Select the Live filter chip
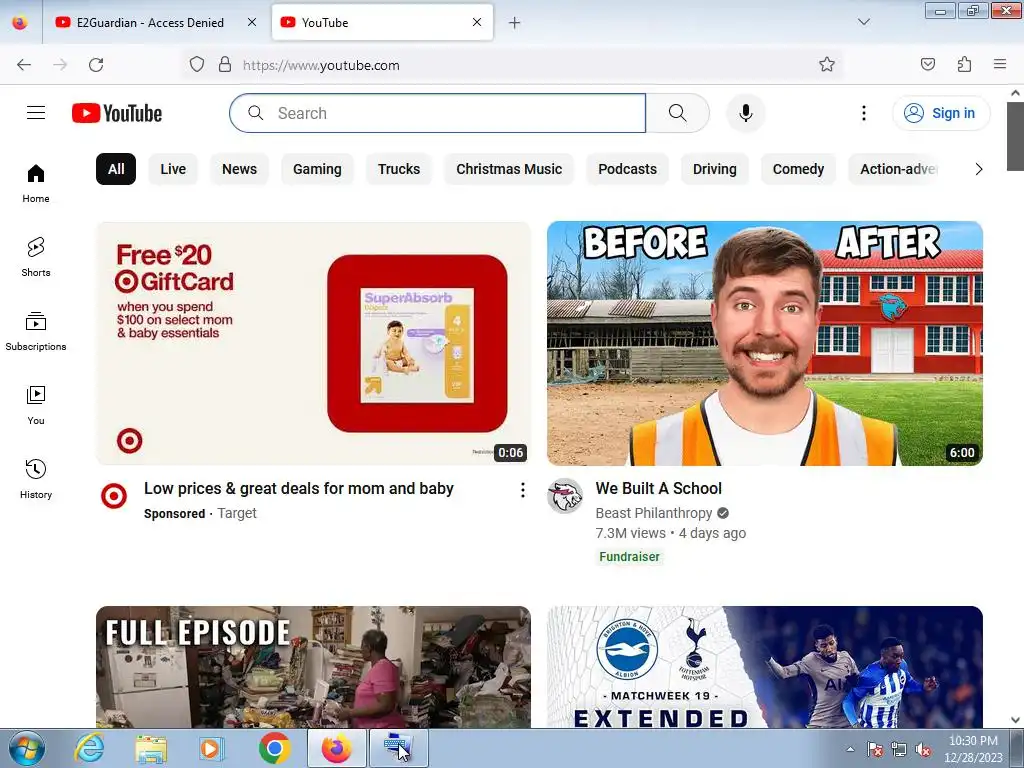 (173, 169)
